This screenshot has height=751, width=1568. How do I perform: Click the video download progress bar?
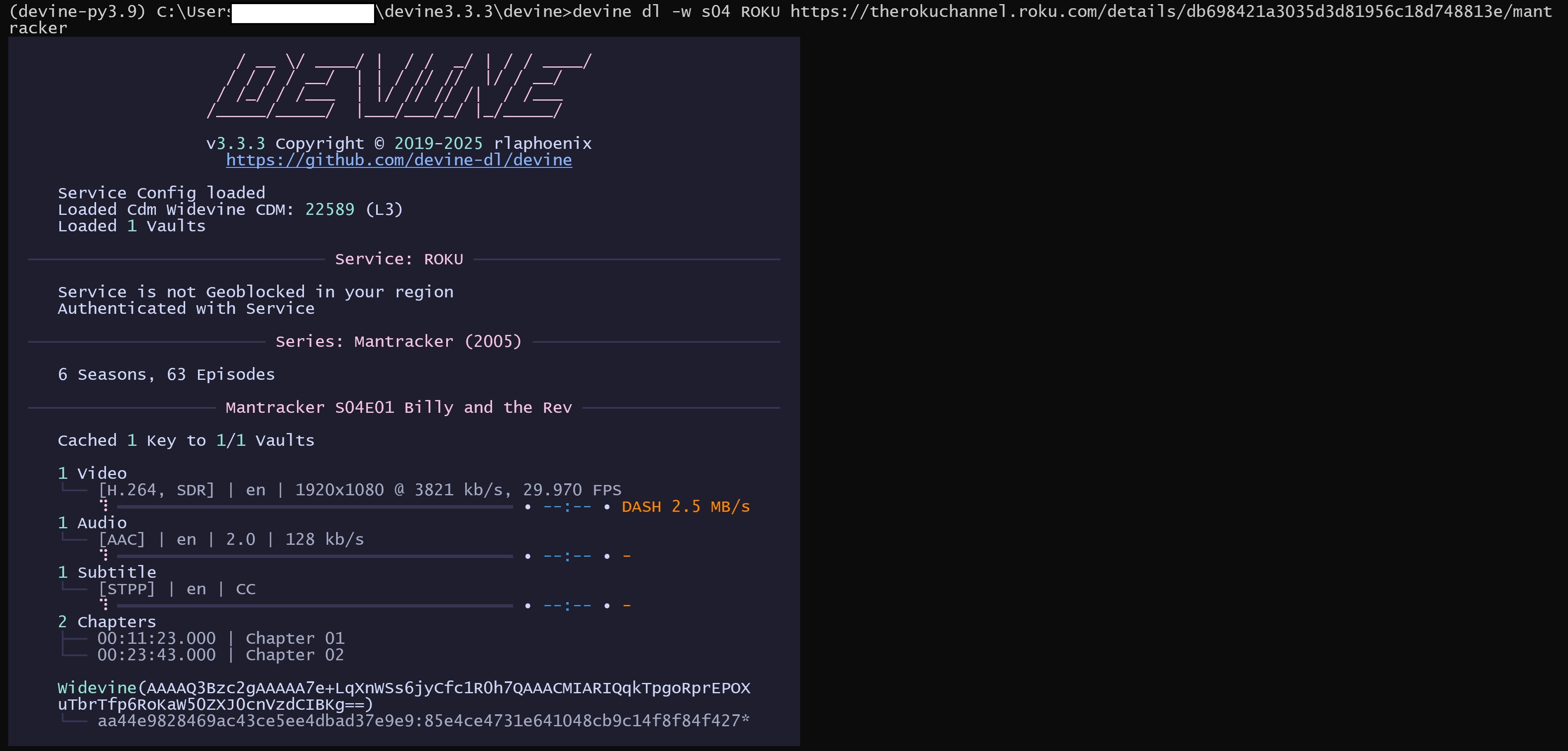coord(315,506)
